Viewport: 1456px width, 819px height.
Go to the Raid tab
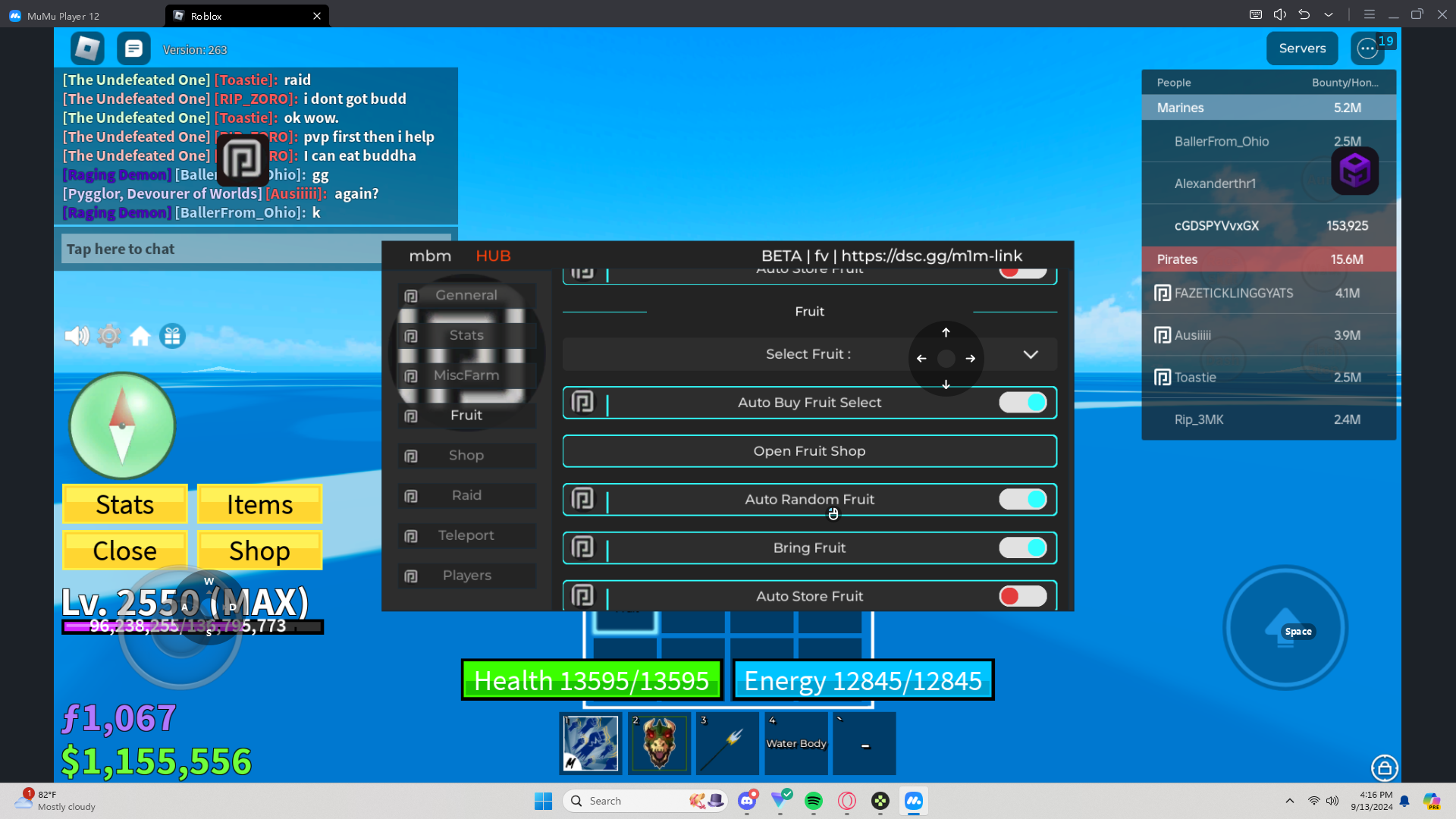(x=466, y=495)
